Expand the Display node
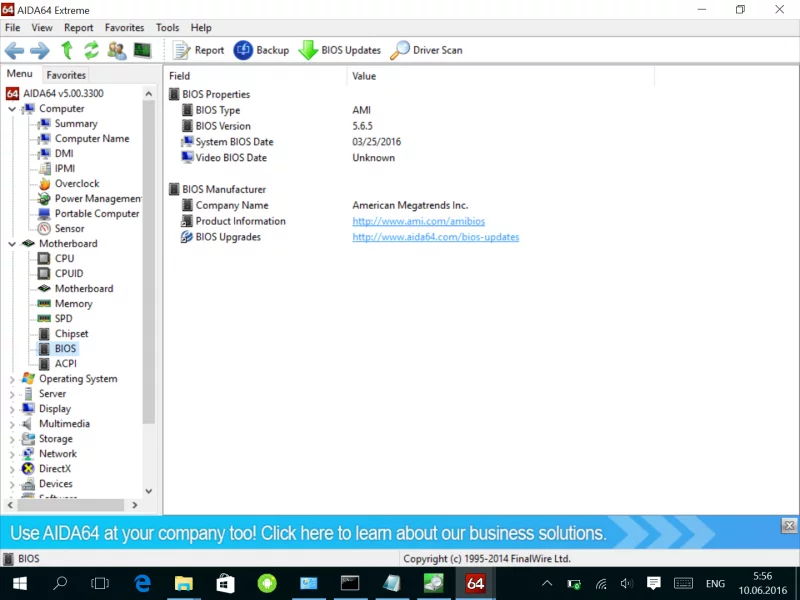Screen dimensions: 800x600 [x=12, y=409]
